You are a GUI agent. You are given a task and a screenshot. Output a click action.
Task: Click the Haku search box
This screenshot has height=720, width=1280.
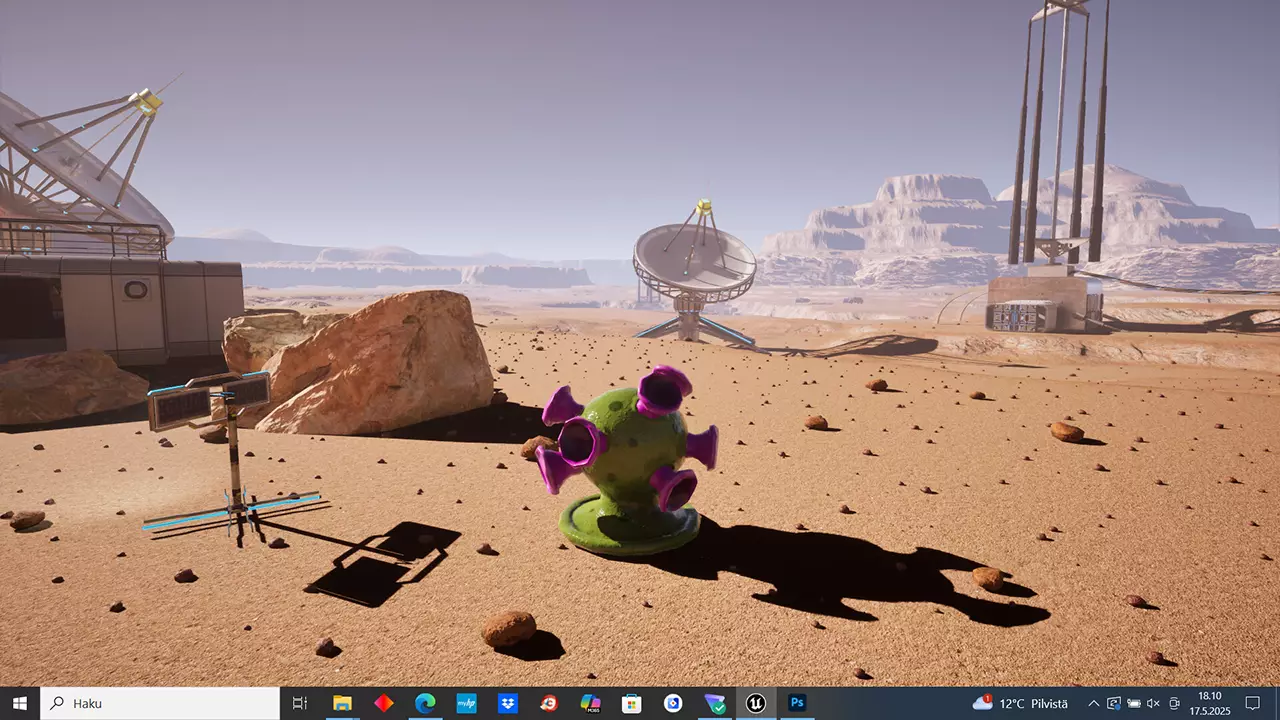(160, 703)
